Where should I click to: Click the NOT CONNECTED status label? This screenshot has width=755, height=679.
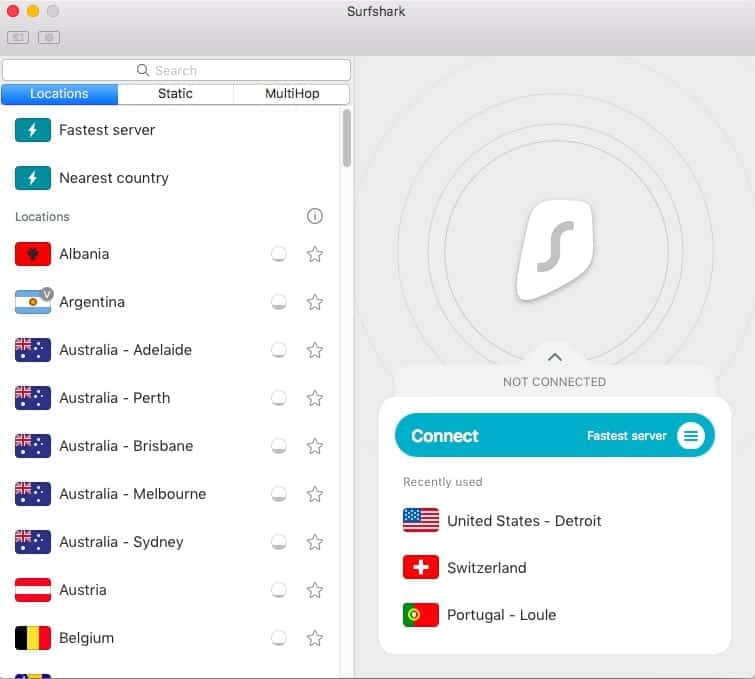coord(555,382)
